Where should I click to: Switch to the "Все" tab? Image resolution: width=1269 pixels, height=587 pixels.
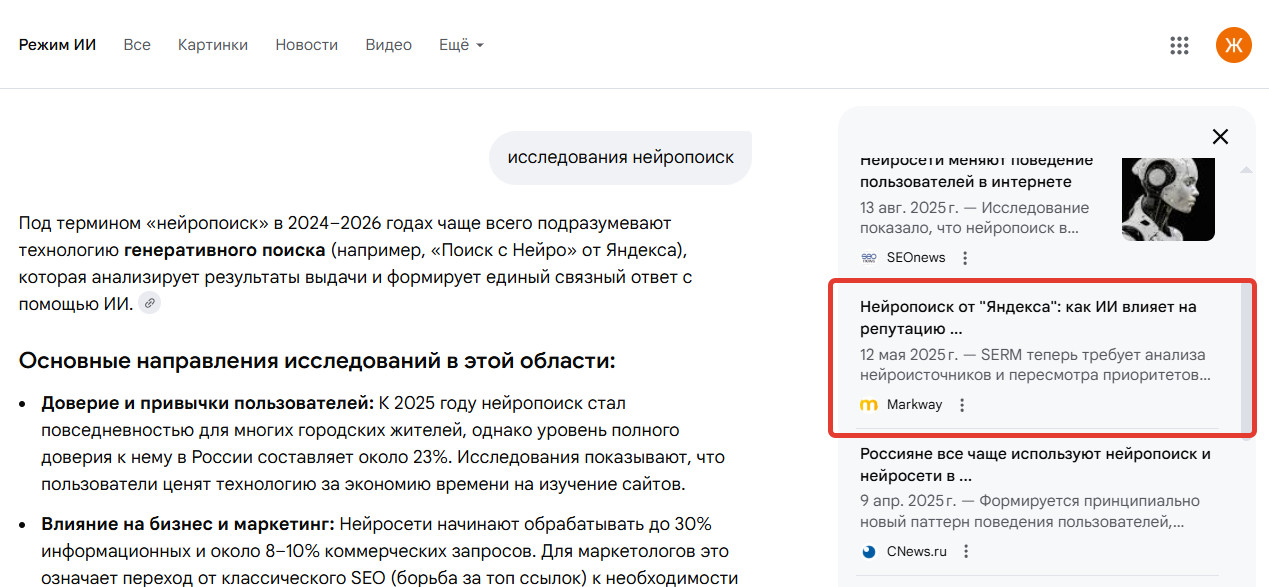137,45
